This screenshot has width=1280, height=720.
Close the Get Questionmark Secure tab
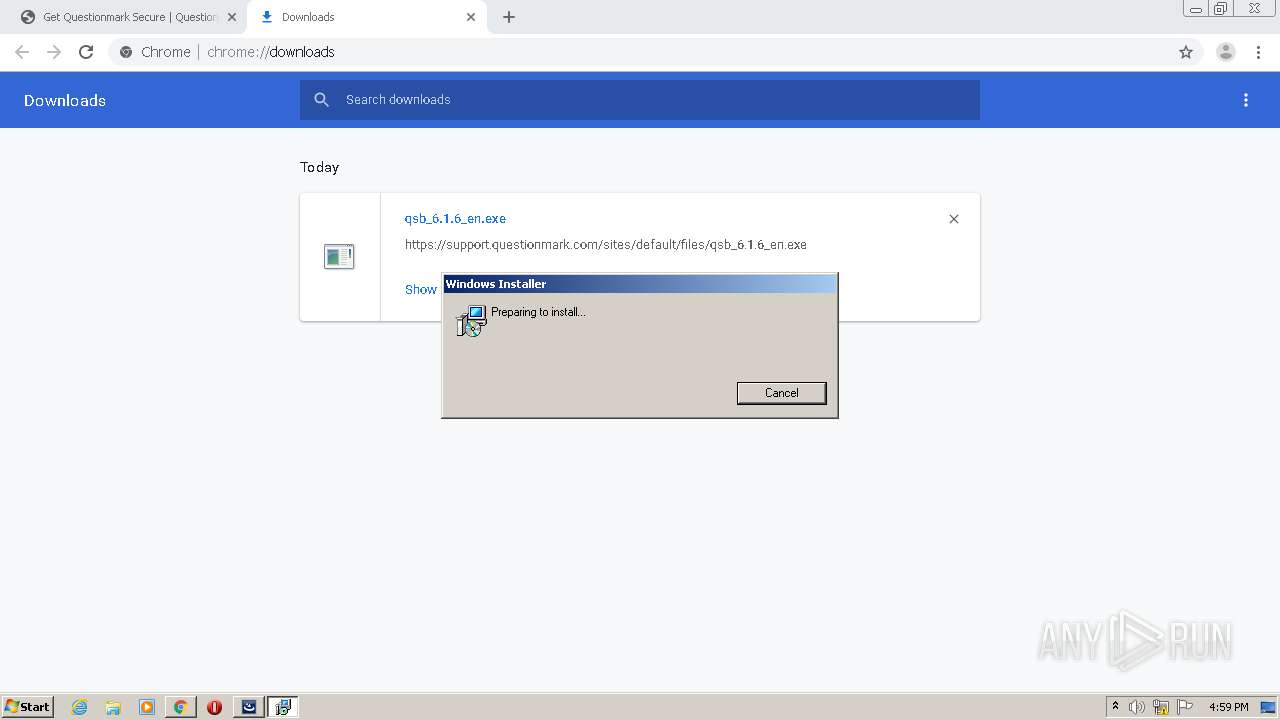231,17
